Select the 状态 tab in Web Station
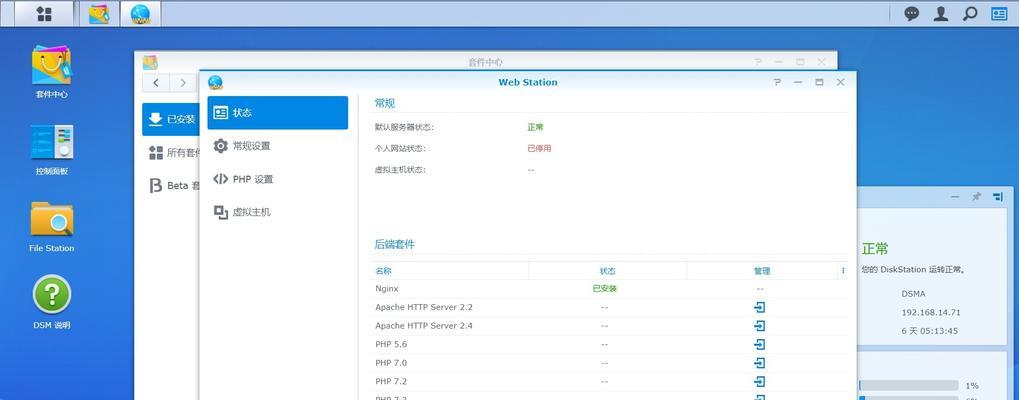 click(277, 112)
